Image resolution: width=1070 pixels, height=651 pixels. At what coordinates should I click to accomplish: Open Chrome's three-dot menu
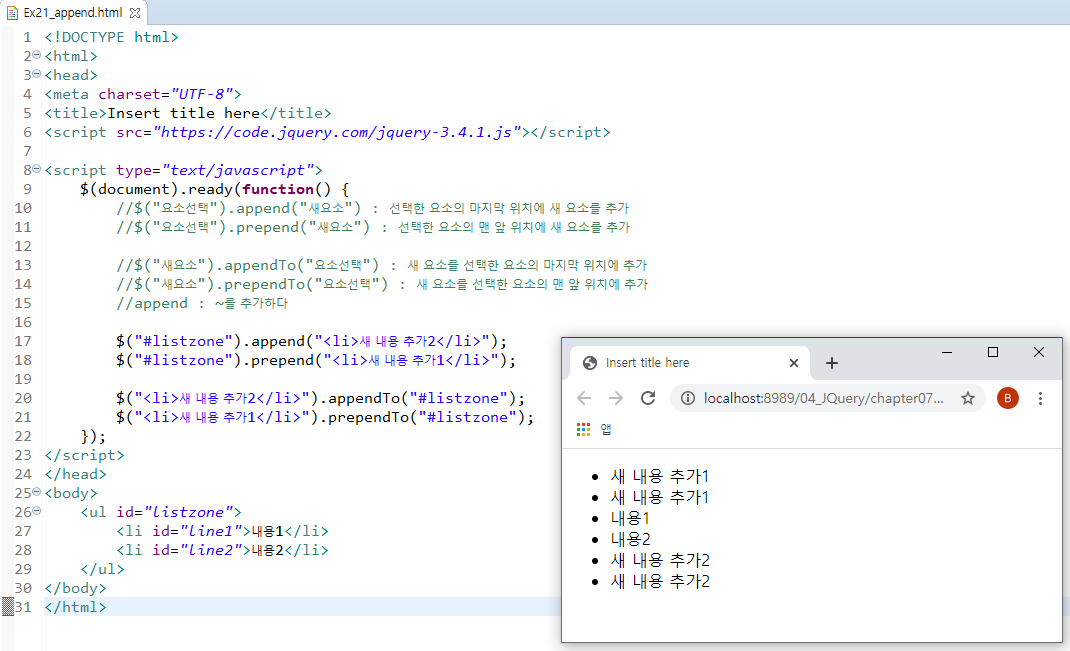click(x=1040, y=398)
